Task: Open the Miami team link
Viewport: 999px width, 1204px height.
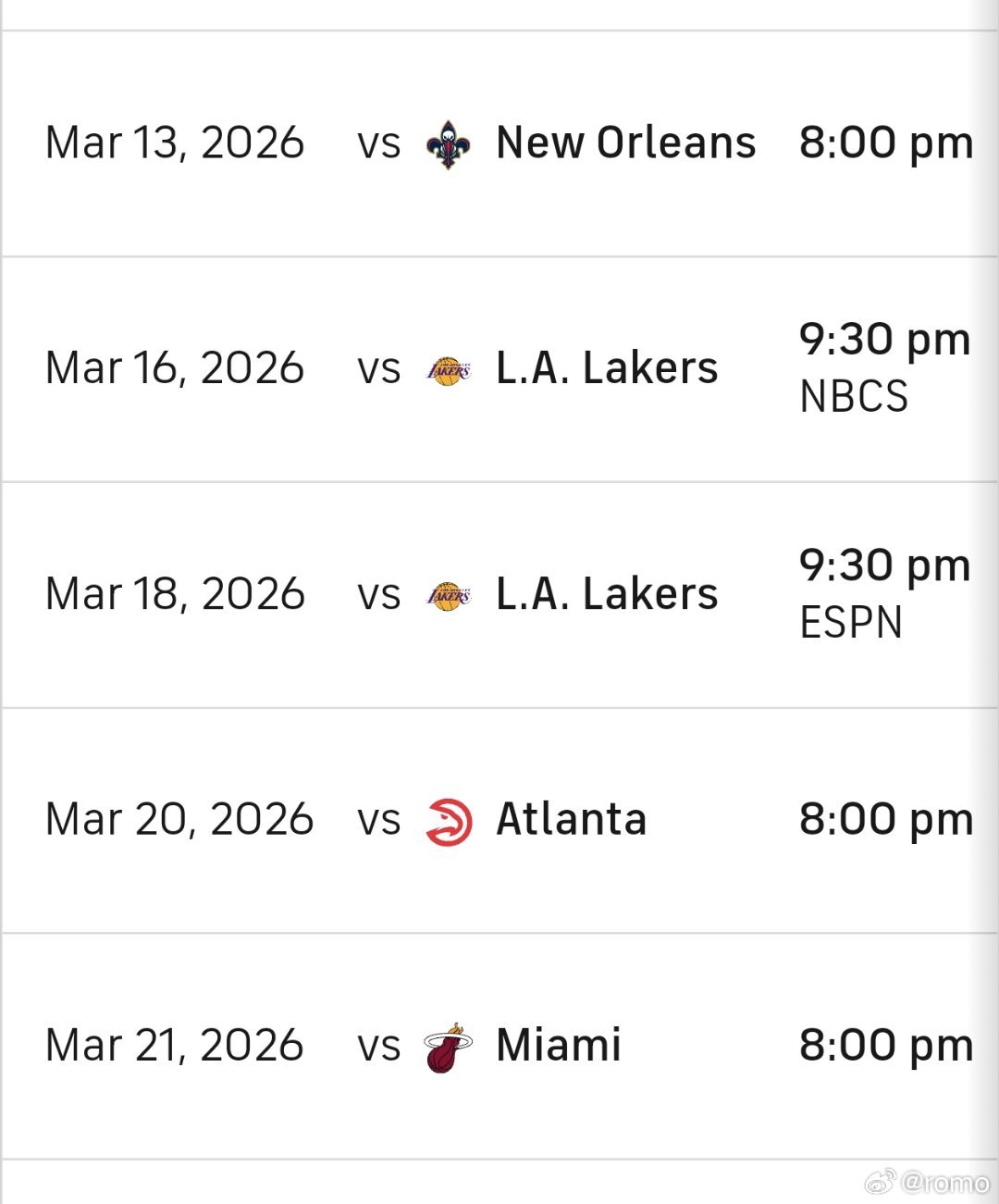Action: tap(558, 1047)
